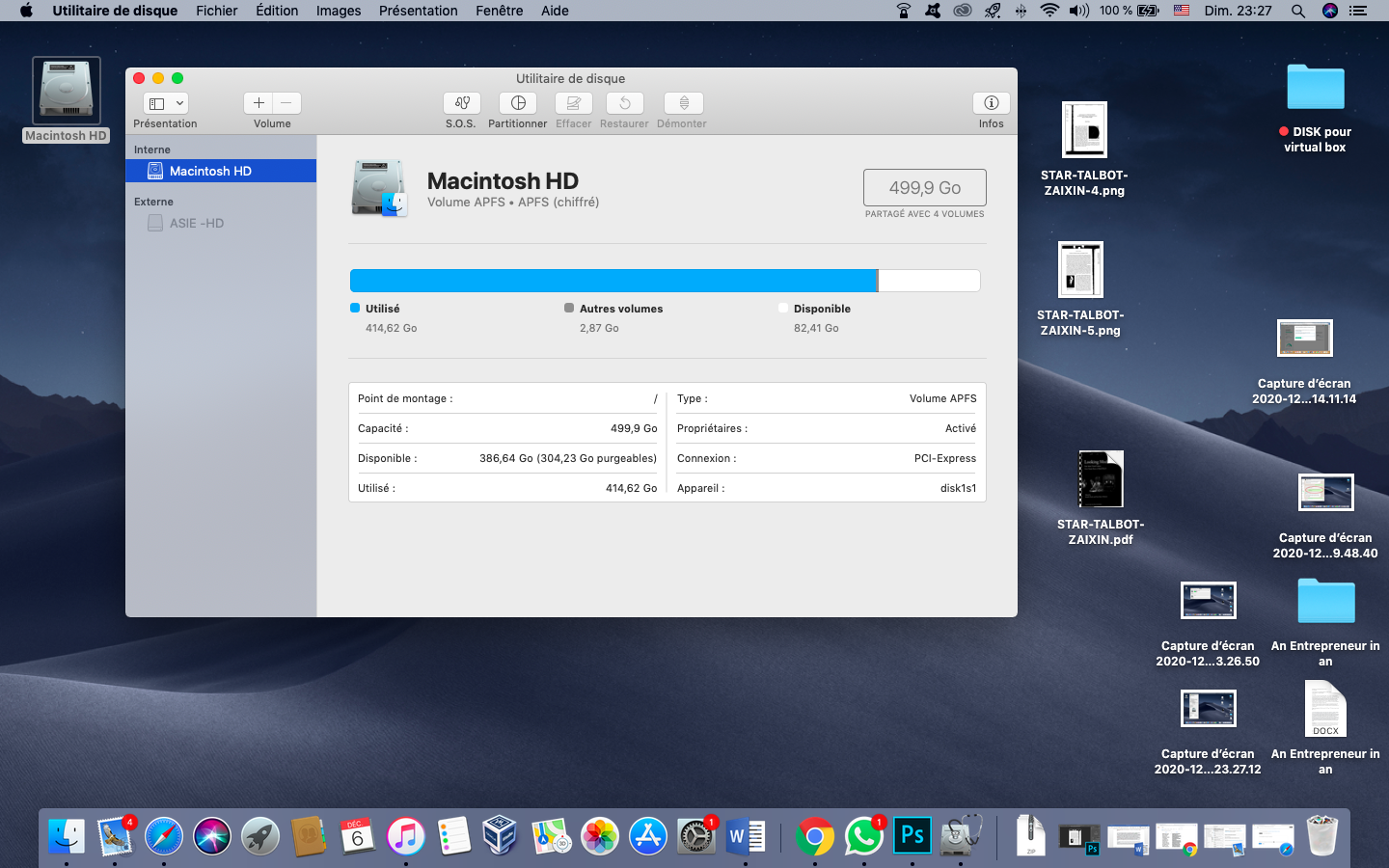Screen dimensions: 1389x868
Task: Select the DISK pour virtual box folder
Action: [x=1315, y=88]
